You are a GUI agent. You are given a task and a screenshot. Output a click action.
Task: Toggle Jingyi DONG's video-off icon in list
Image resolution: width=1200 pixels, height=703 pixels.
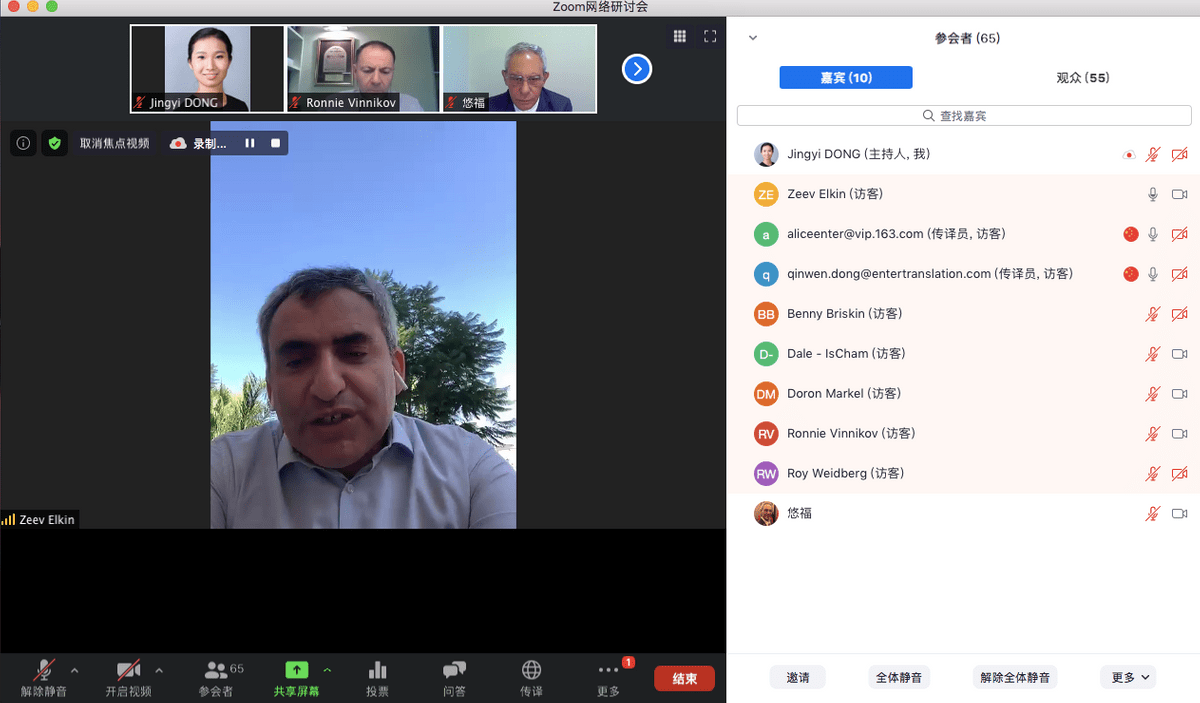coord(1180,154)
